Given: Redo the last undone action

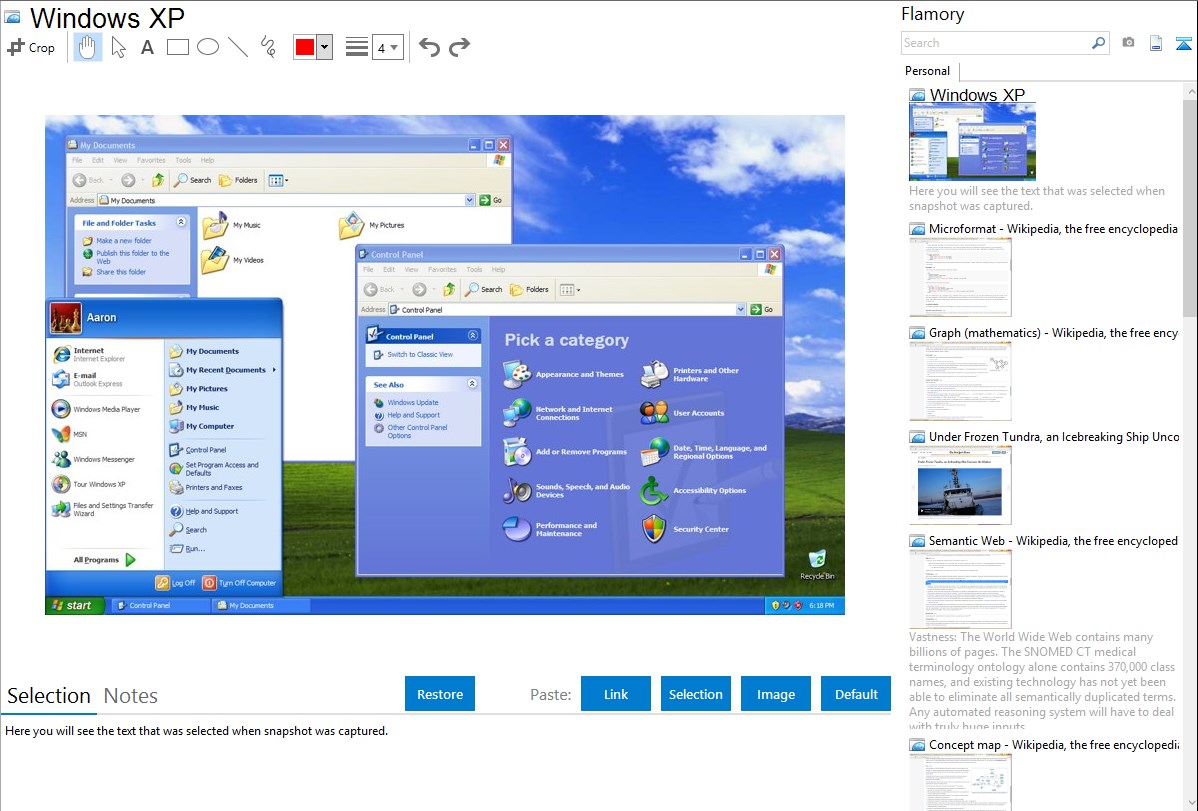Looking at the screenshot, I should 459,47.
